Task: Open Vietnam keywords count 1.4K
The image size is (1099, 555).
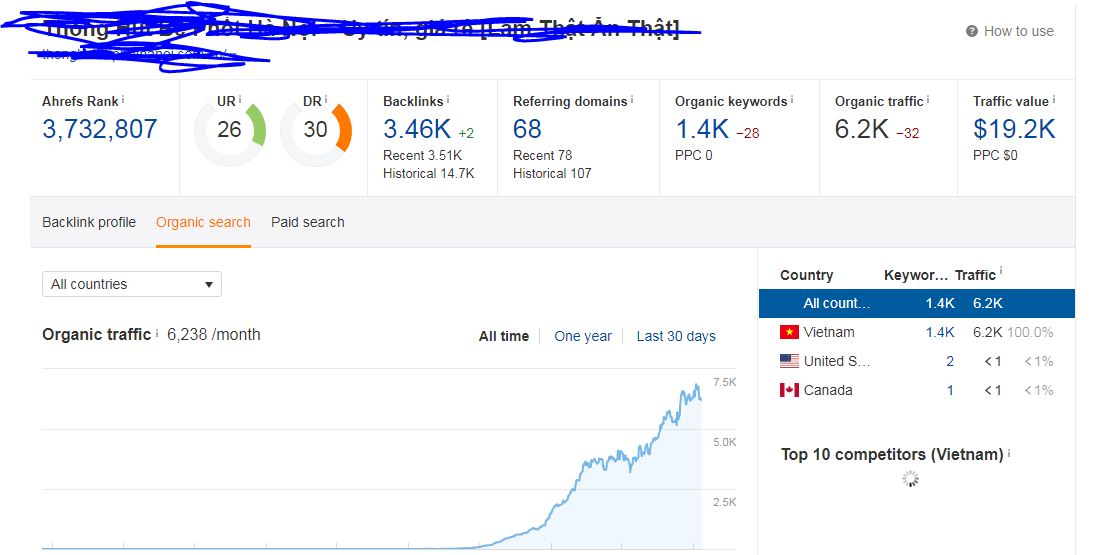Action: (940, 332)
